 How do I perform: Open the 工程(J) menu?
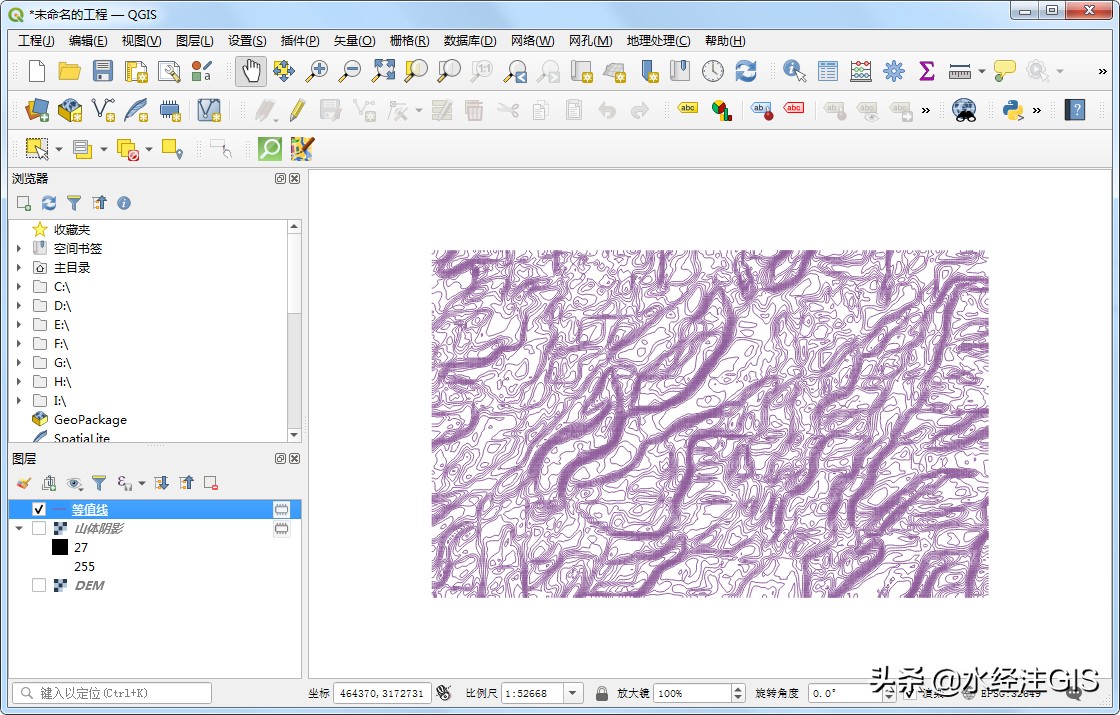click(36, 41)
